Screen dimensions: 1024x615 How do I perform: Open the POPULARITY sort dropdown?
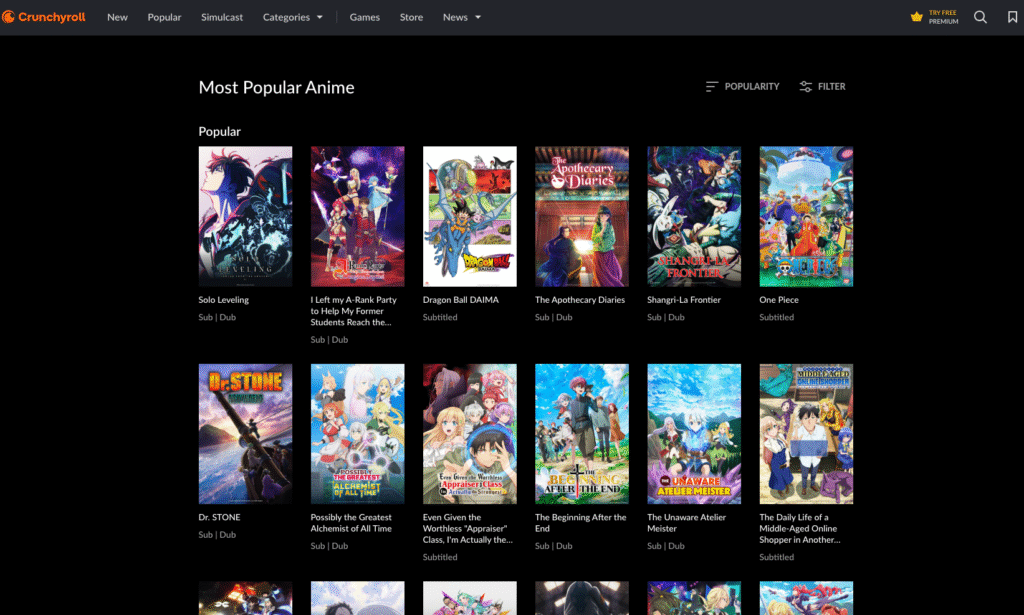(743, 86)
